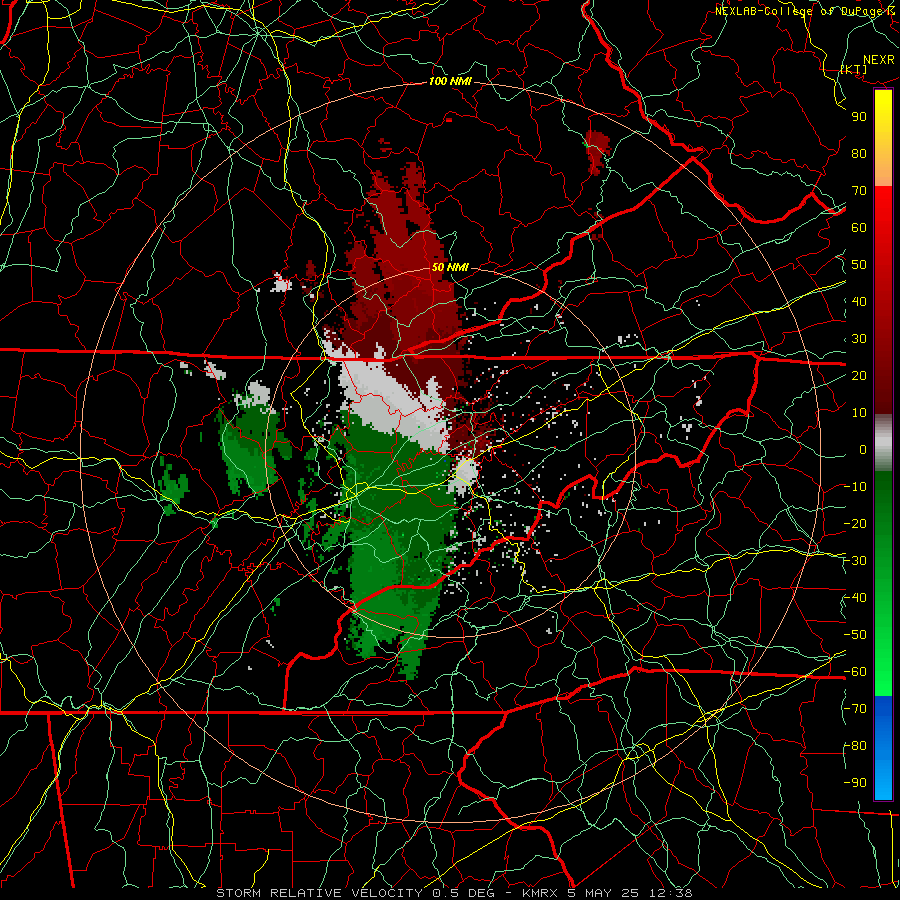Click the -60 value on velocity scale

855,672
